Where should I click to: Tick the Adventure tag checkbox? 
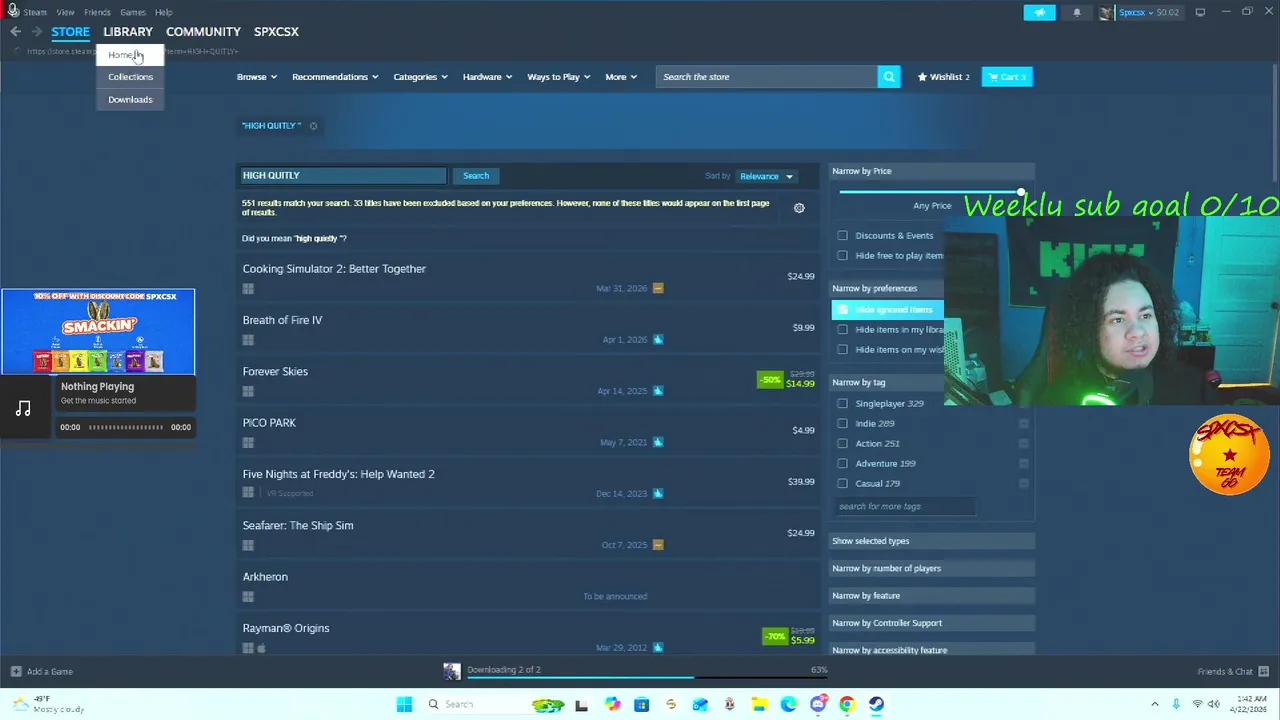pyautogui.click(x=842, y=464)
